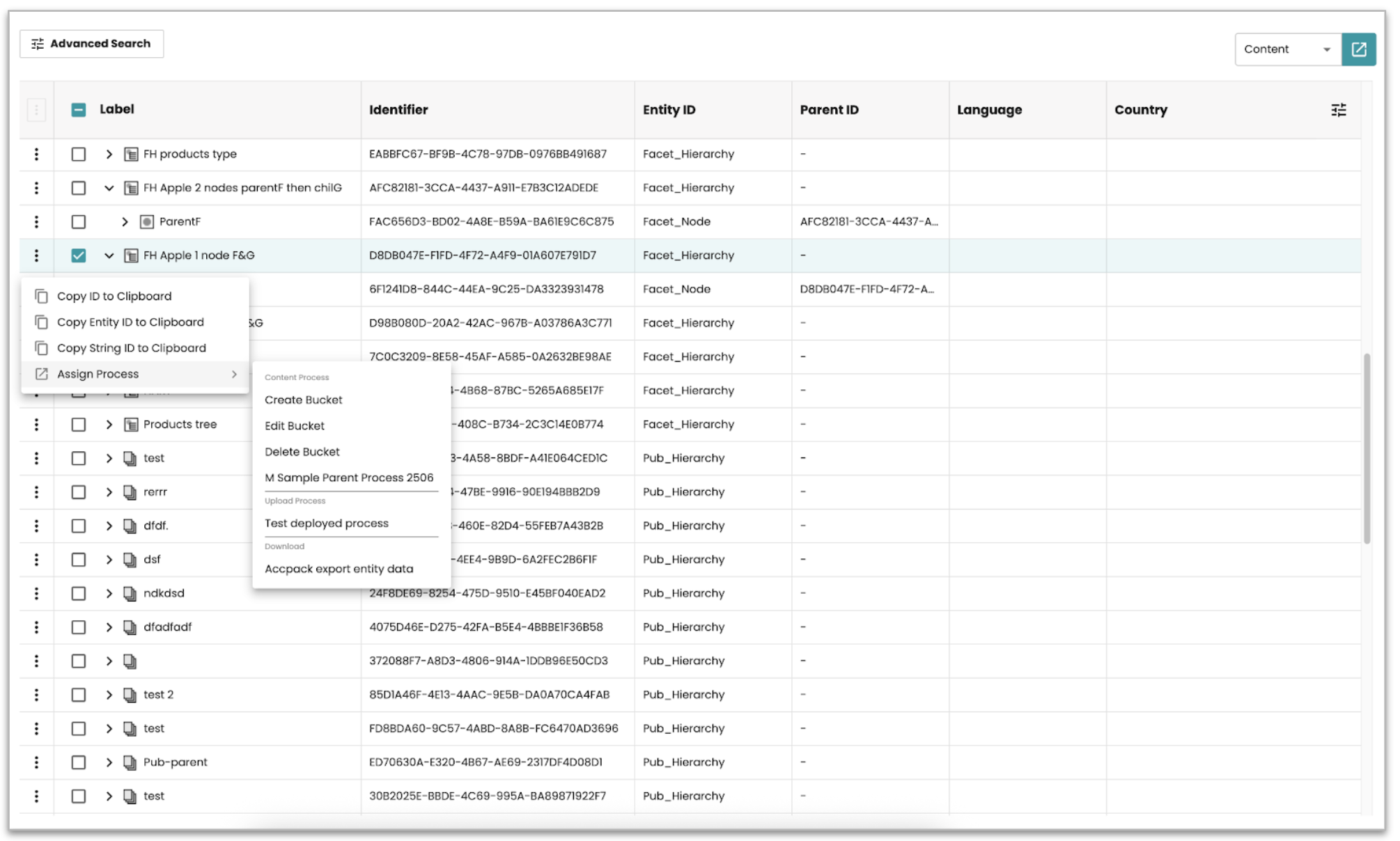Click hierarchy icon beside Products tree
The width and height of the screenshot is (1400, 841).
(x=131, y=425)
